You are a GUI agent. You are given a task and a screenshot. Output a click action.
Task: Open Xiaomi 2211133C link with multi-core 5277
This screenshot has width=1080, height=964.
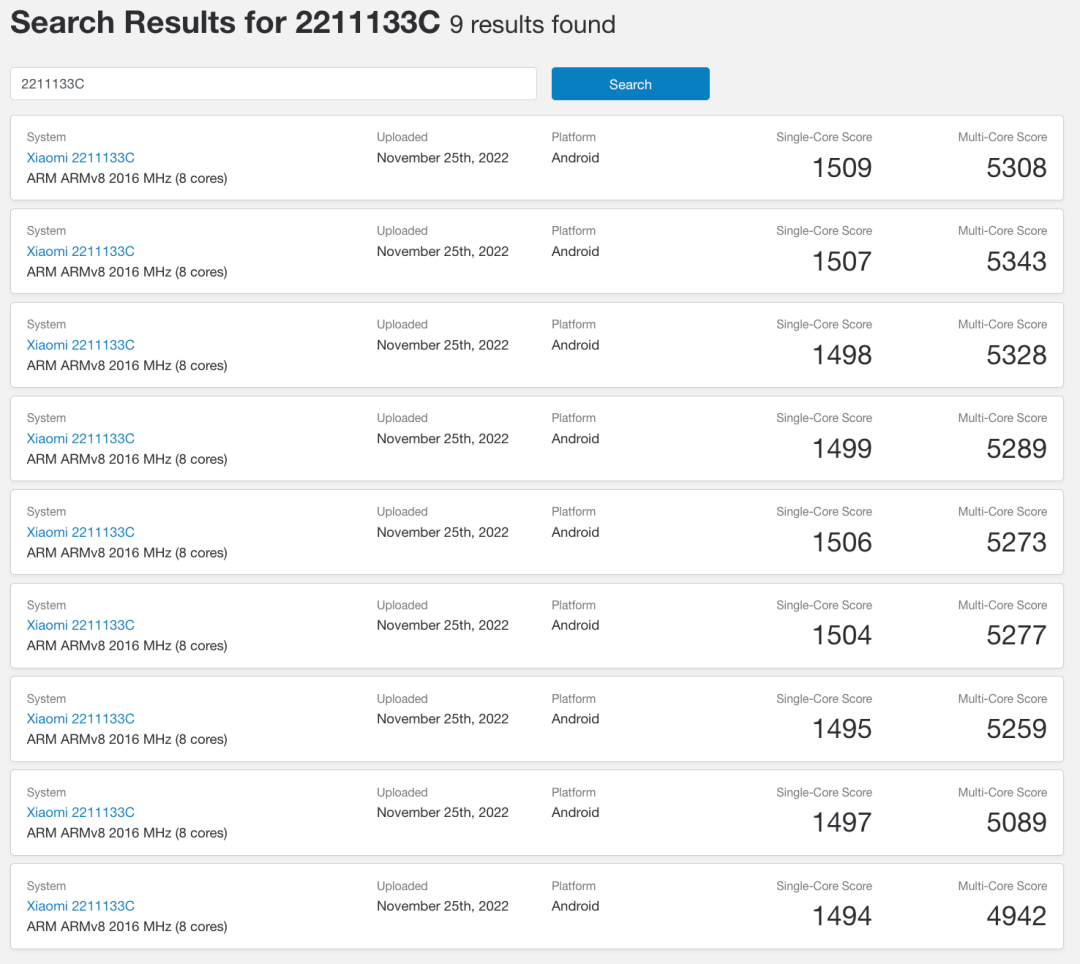[81, 625]
